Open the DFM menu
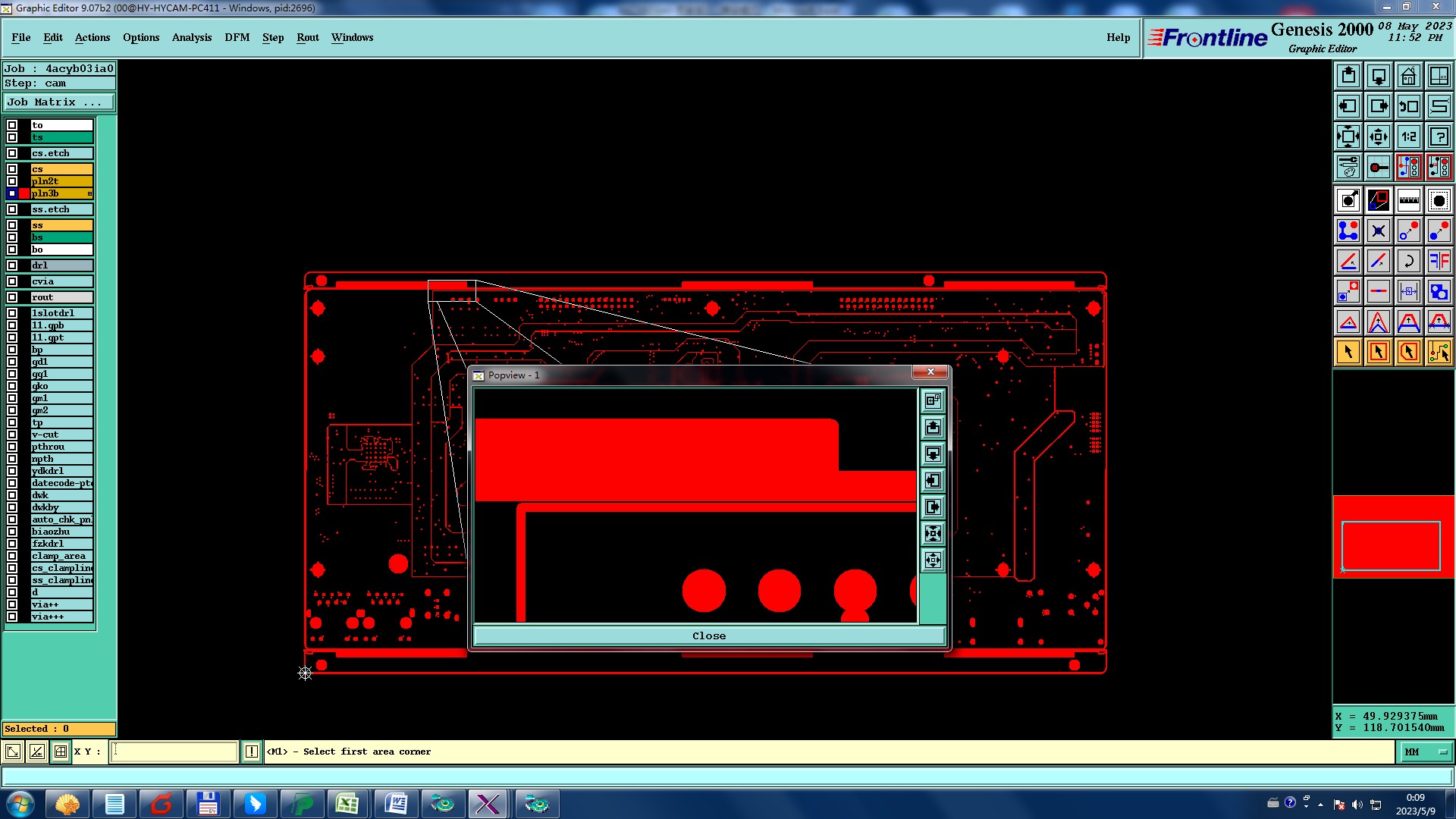 [x=237, y=37]
